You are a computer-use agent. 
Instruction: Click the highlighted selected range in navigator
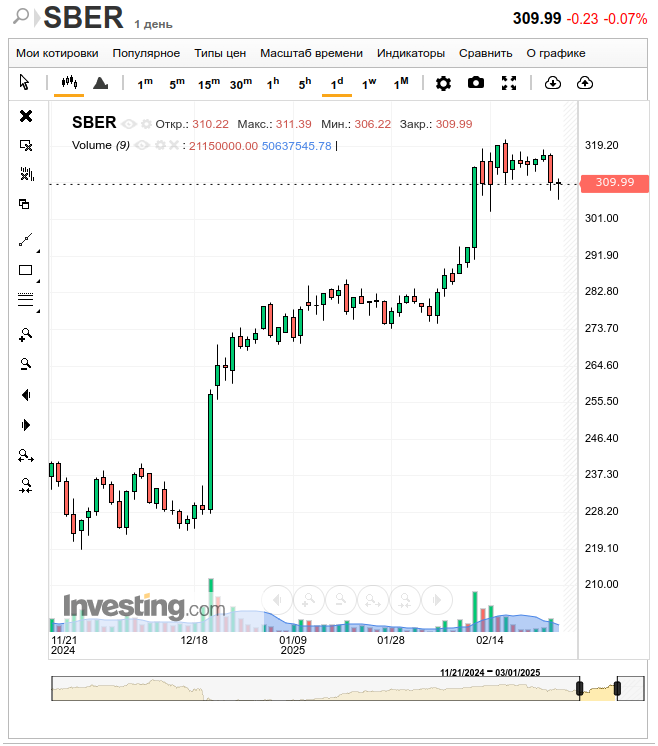(599, 688)
